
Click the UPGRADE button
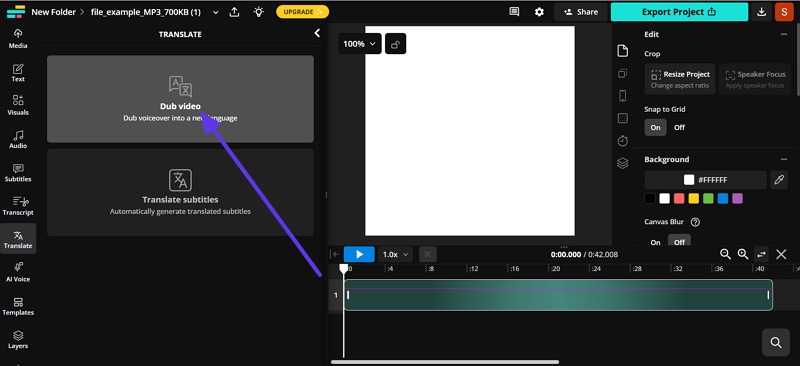303,12
